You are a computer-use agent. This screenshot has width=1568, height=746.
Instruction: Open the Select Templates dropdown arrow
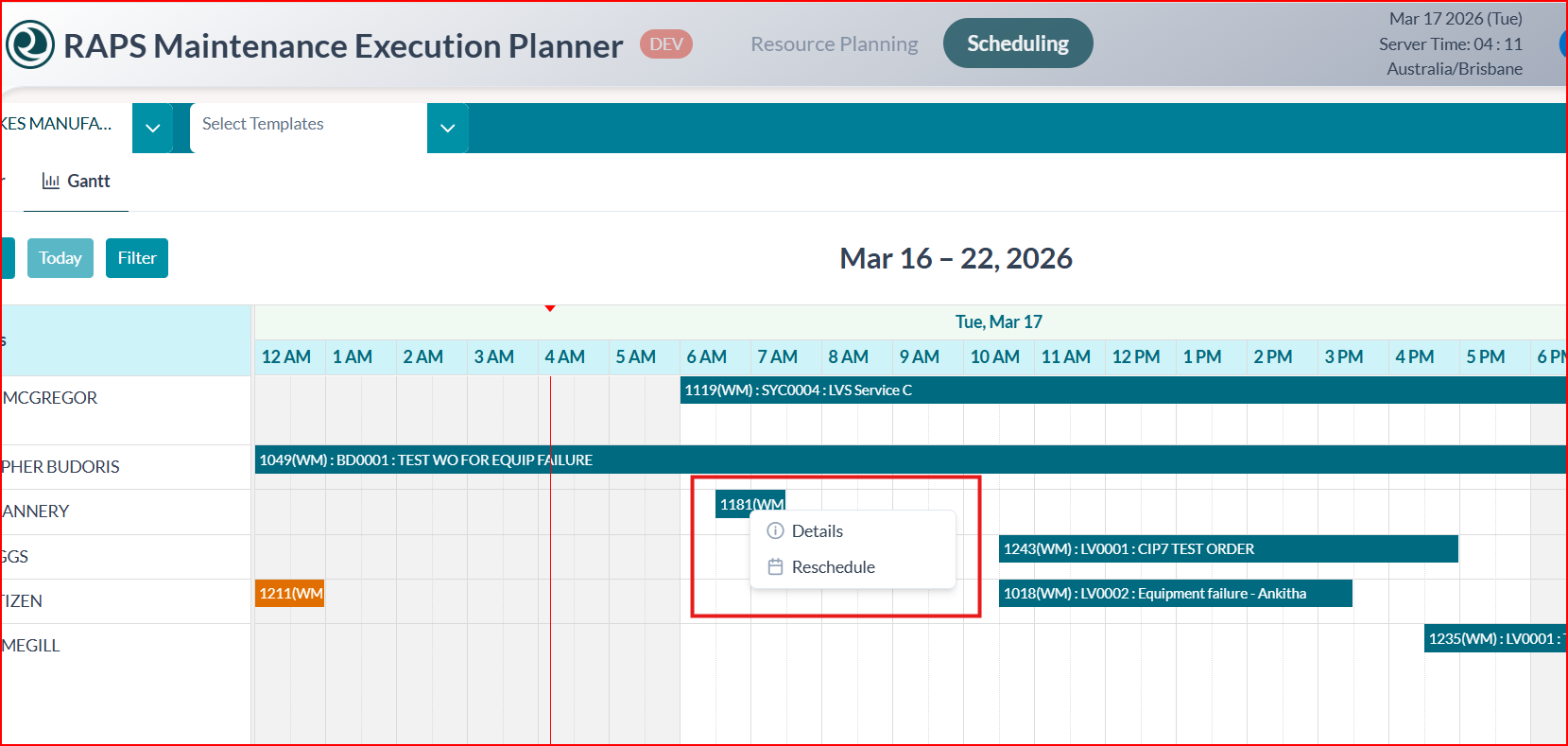point(448,128)
